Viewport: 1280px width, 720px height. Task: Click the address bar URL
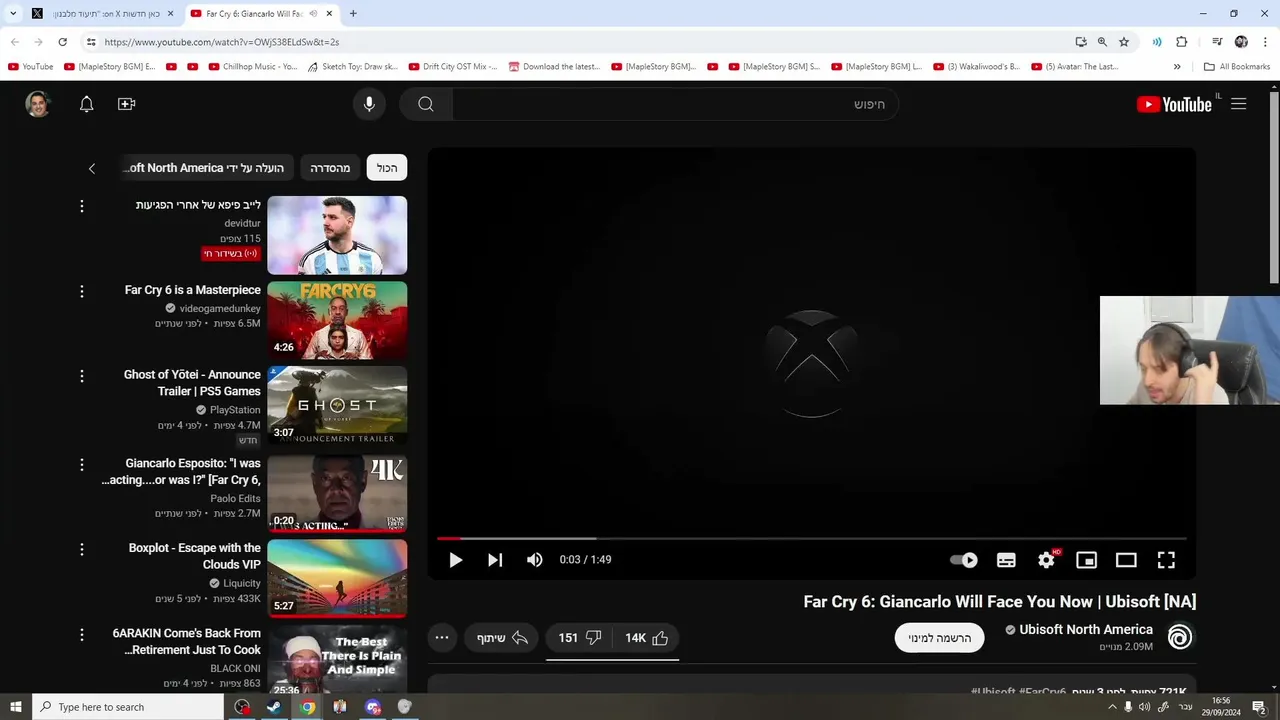pyautogui.click(x=222, y=42)
